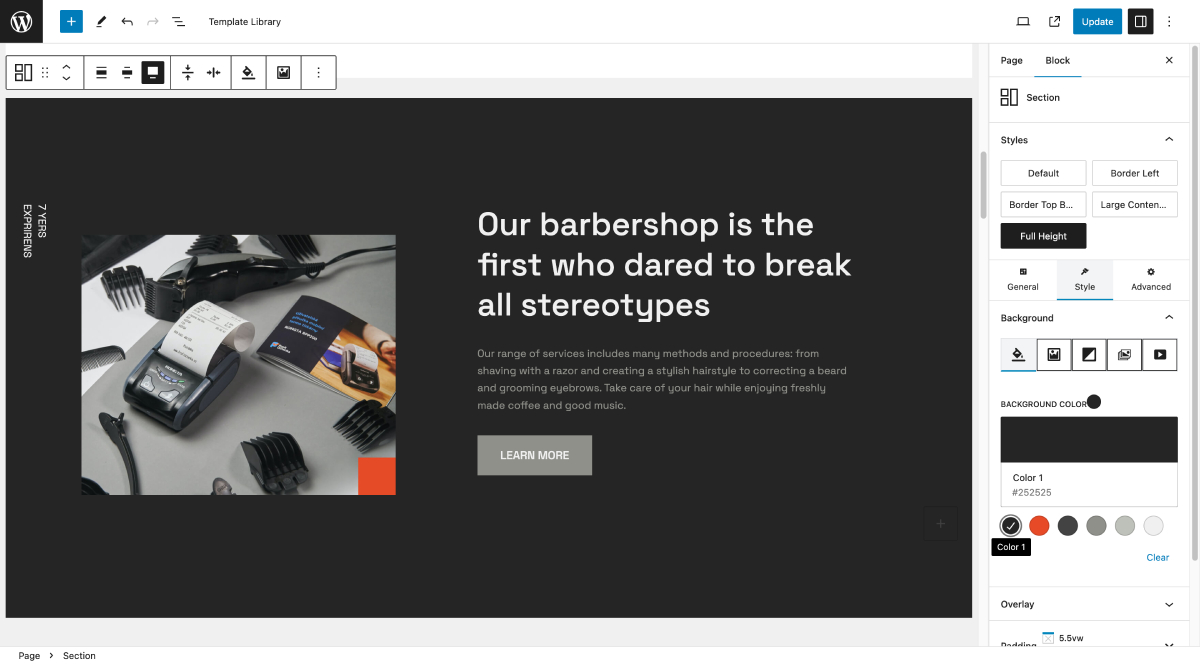Pick the checked Color 1 swatch
The height and width of the screenshot is (664, 1200).
pos(1011,526)
